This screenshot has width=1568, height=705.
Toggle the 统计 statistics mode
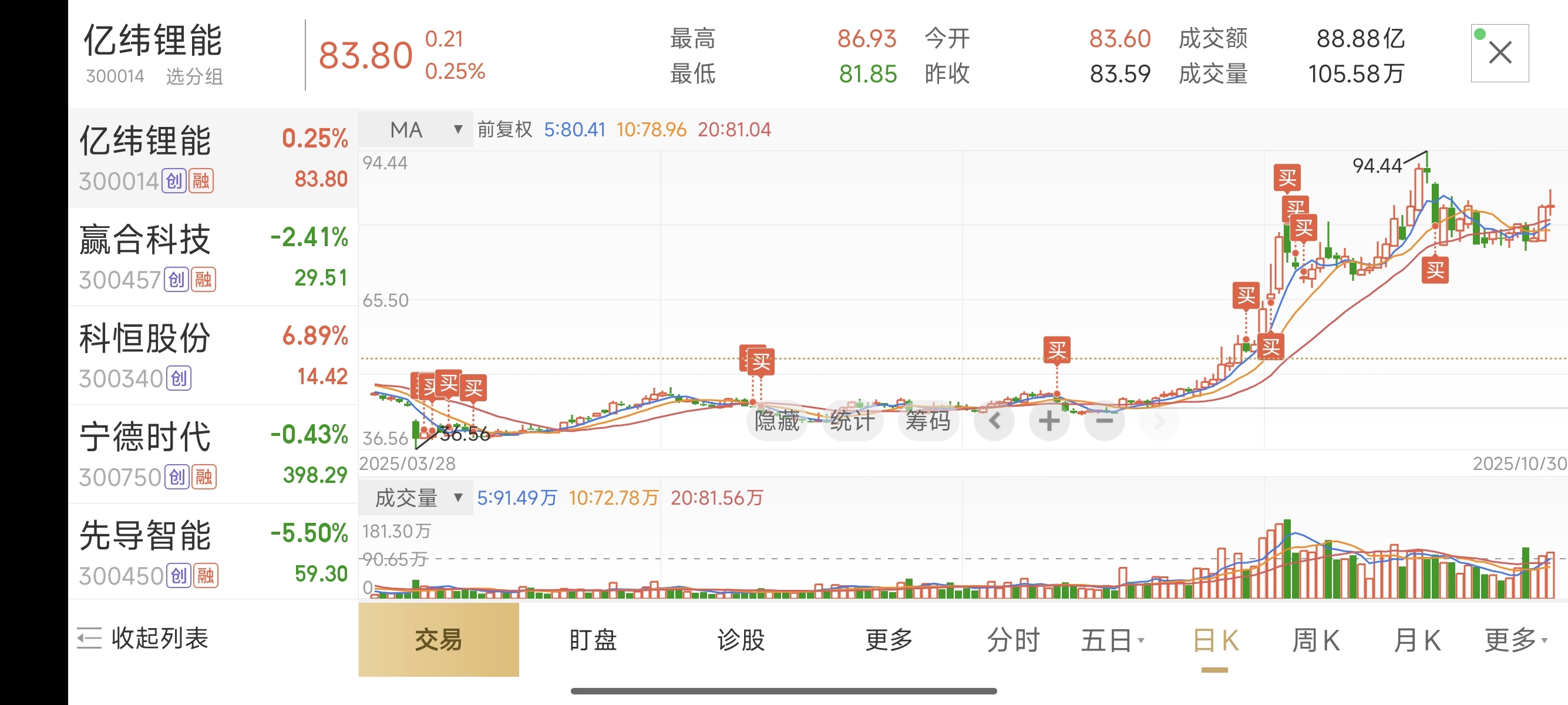point(852,421)
